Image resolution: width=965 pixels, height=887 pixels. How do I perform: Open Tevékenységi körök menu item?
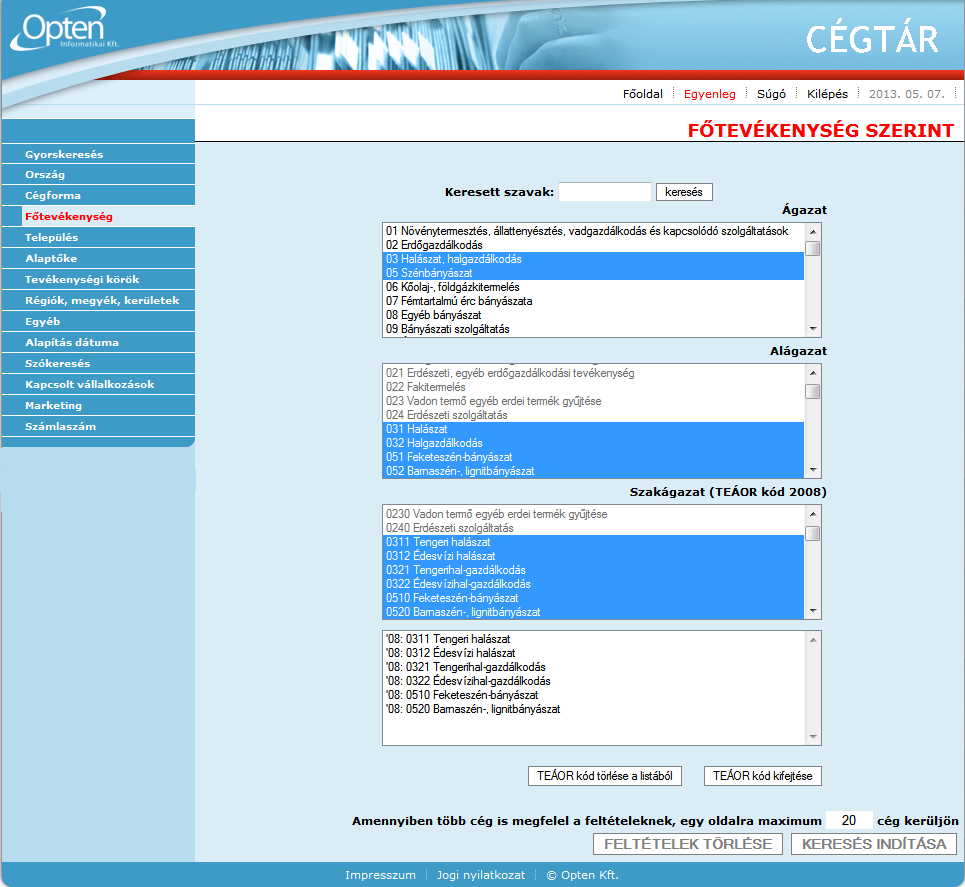point(98,279)
